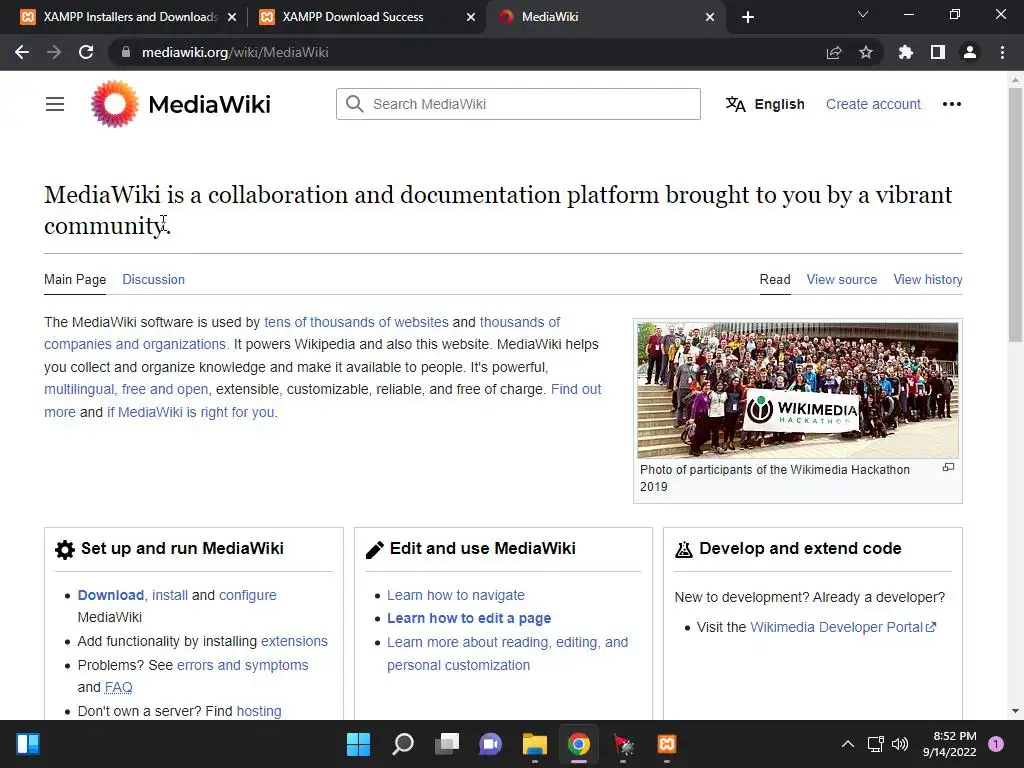Open the View history tab

[928, 280]
